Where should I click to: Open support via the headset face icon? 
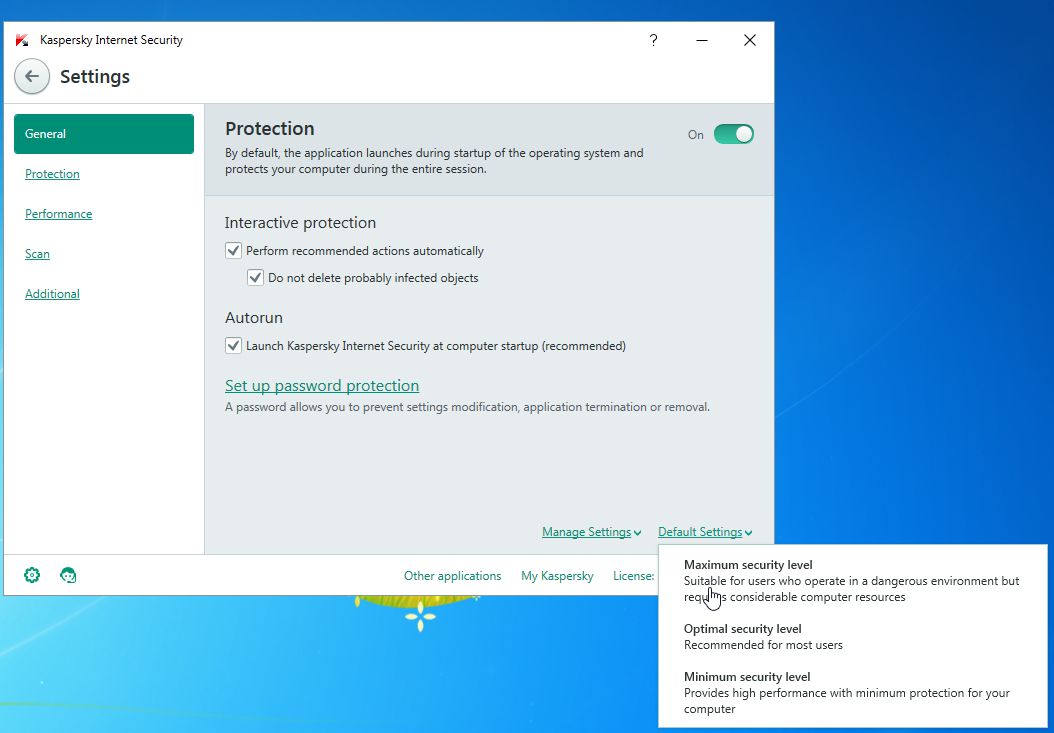pos(68,575)
